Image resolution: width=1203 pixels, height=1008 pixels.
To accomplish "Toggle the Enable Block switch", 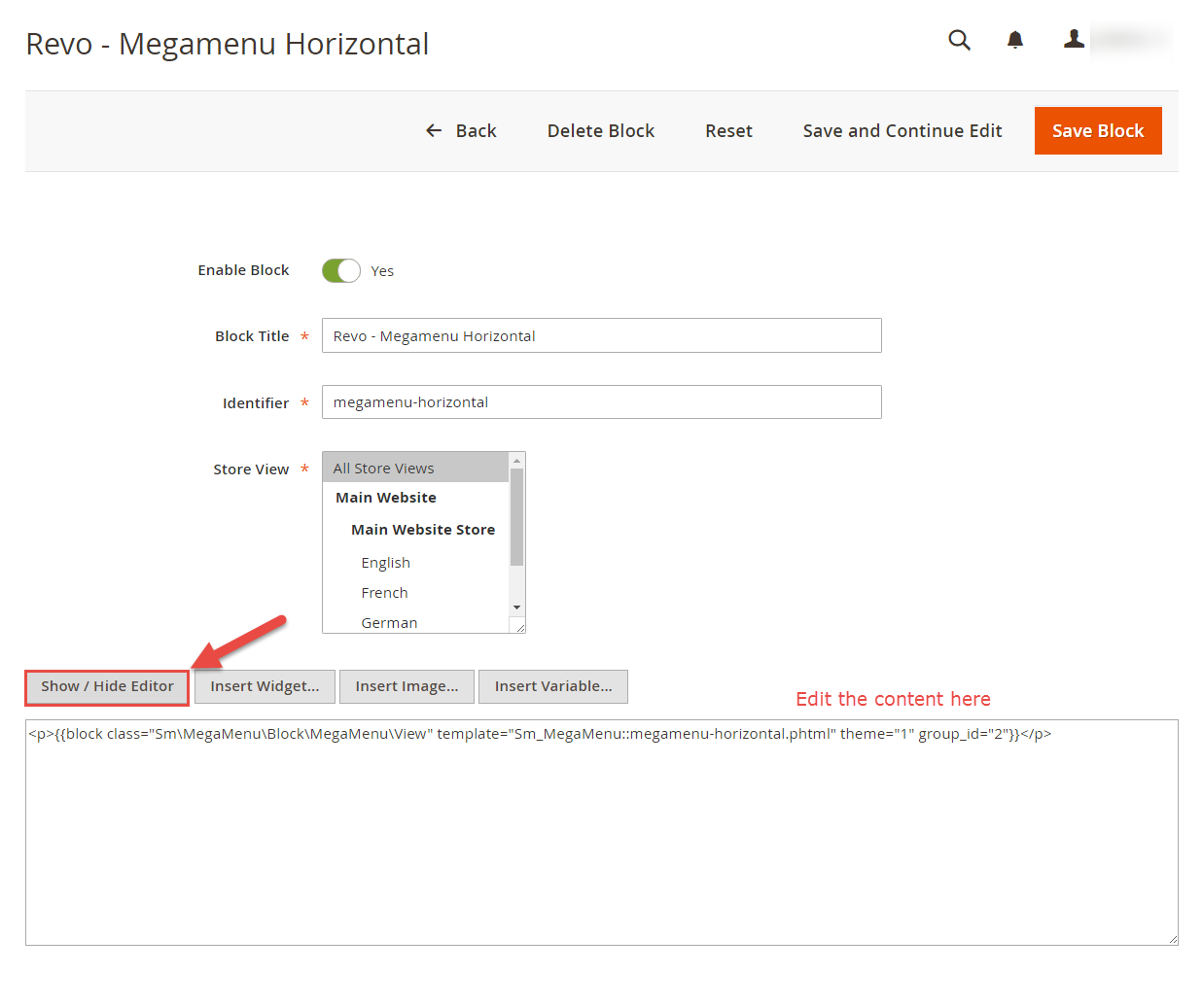I will click(341, 271).
